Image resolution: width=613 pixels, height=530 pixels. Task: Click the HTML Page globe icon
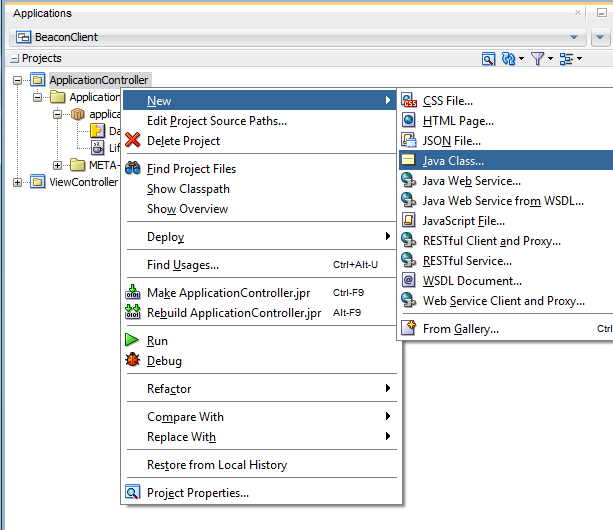click(x=409, y=120)
